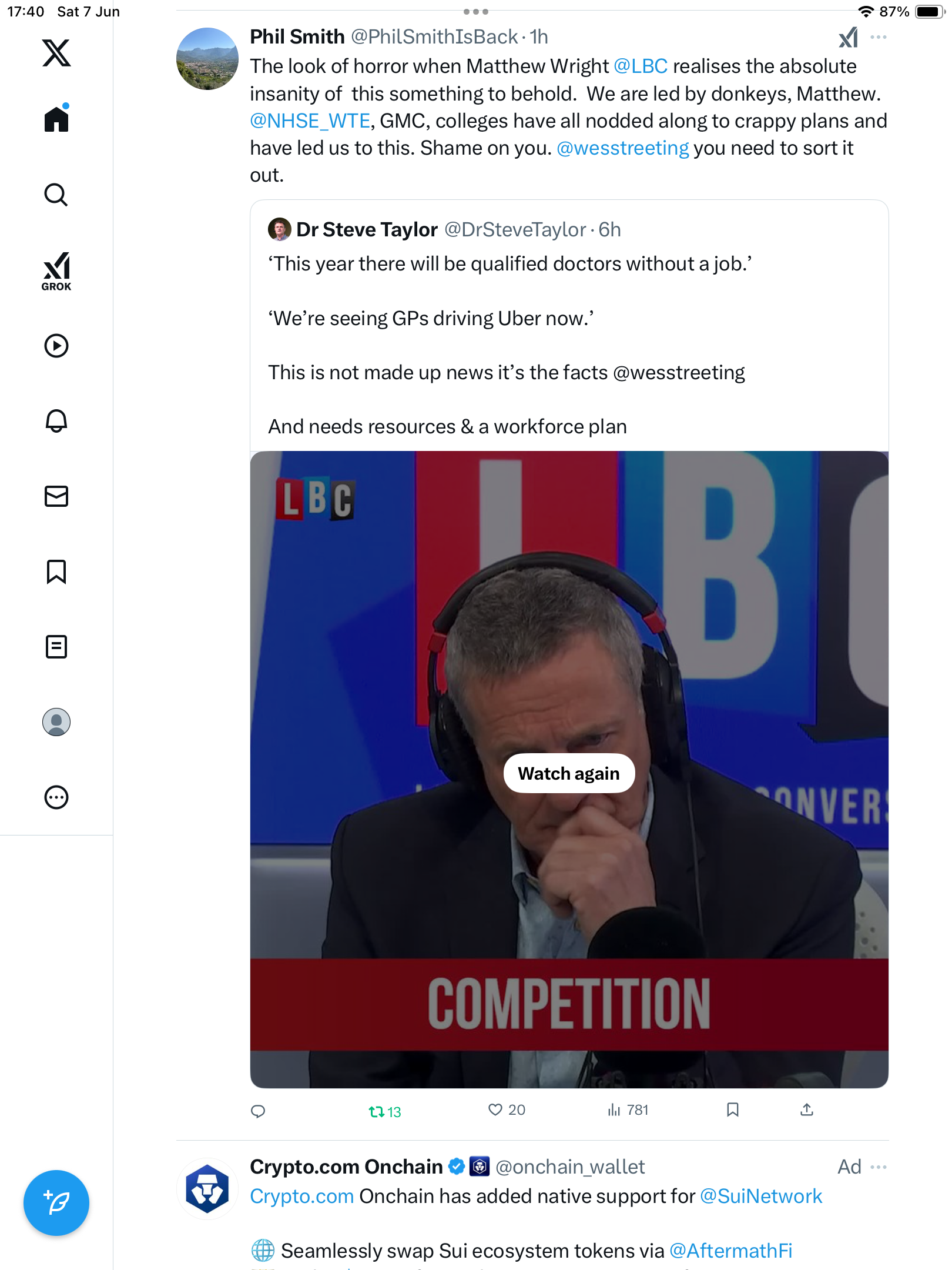Open the @wesstreeting mention link
The height and width of the screenshot is (1270, 952).
tap(622, 148)
